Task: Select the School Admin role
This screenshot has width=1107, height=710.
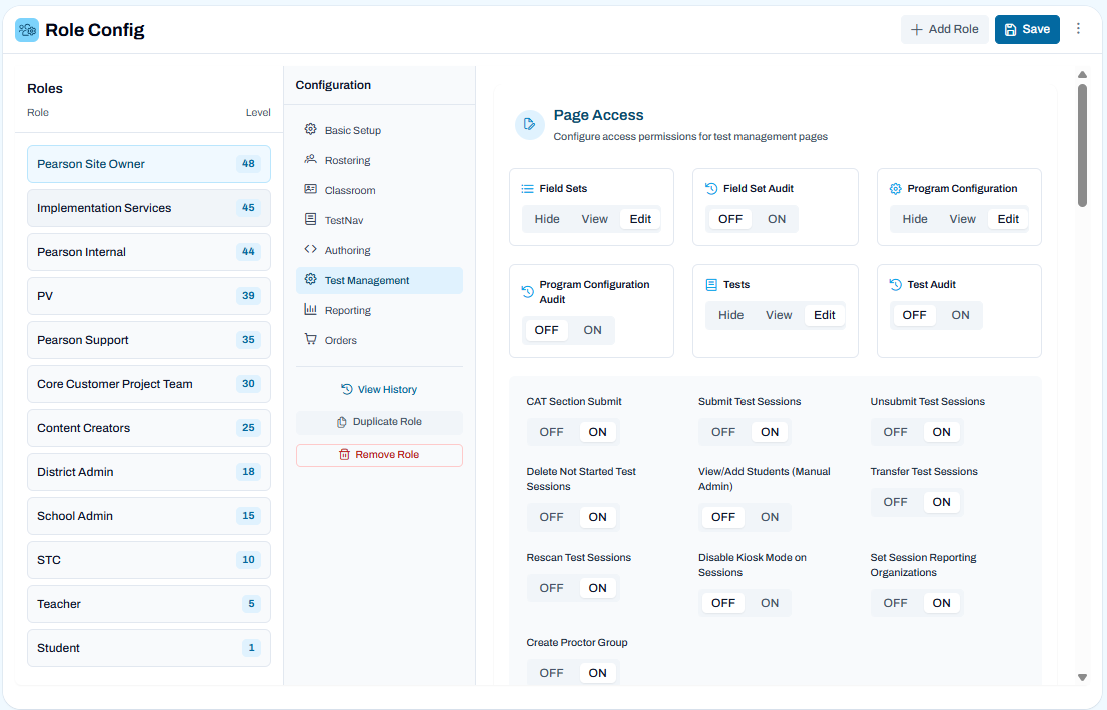Action: click(x=149, y=516)
